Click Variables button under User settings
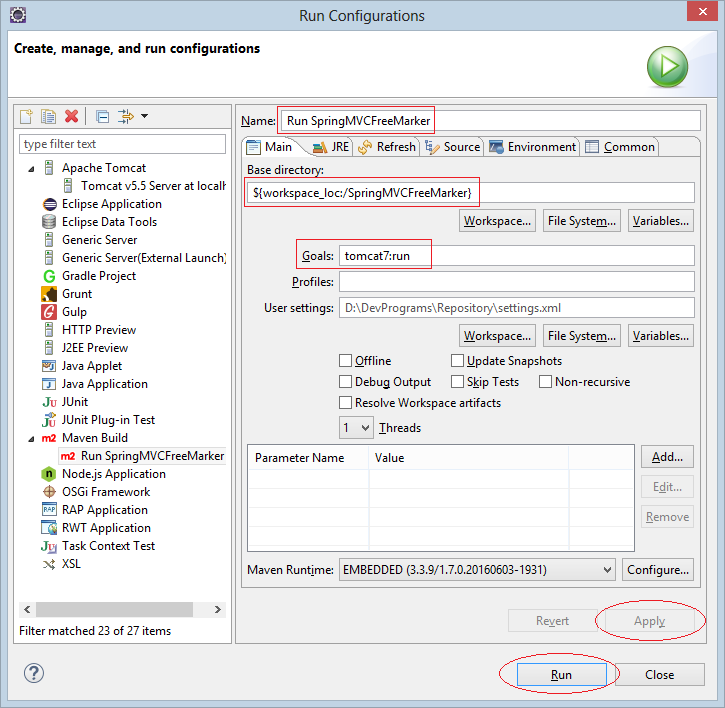The width and height of the screenshot is (725, 708). 661,336
